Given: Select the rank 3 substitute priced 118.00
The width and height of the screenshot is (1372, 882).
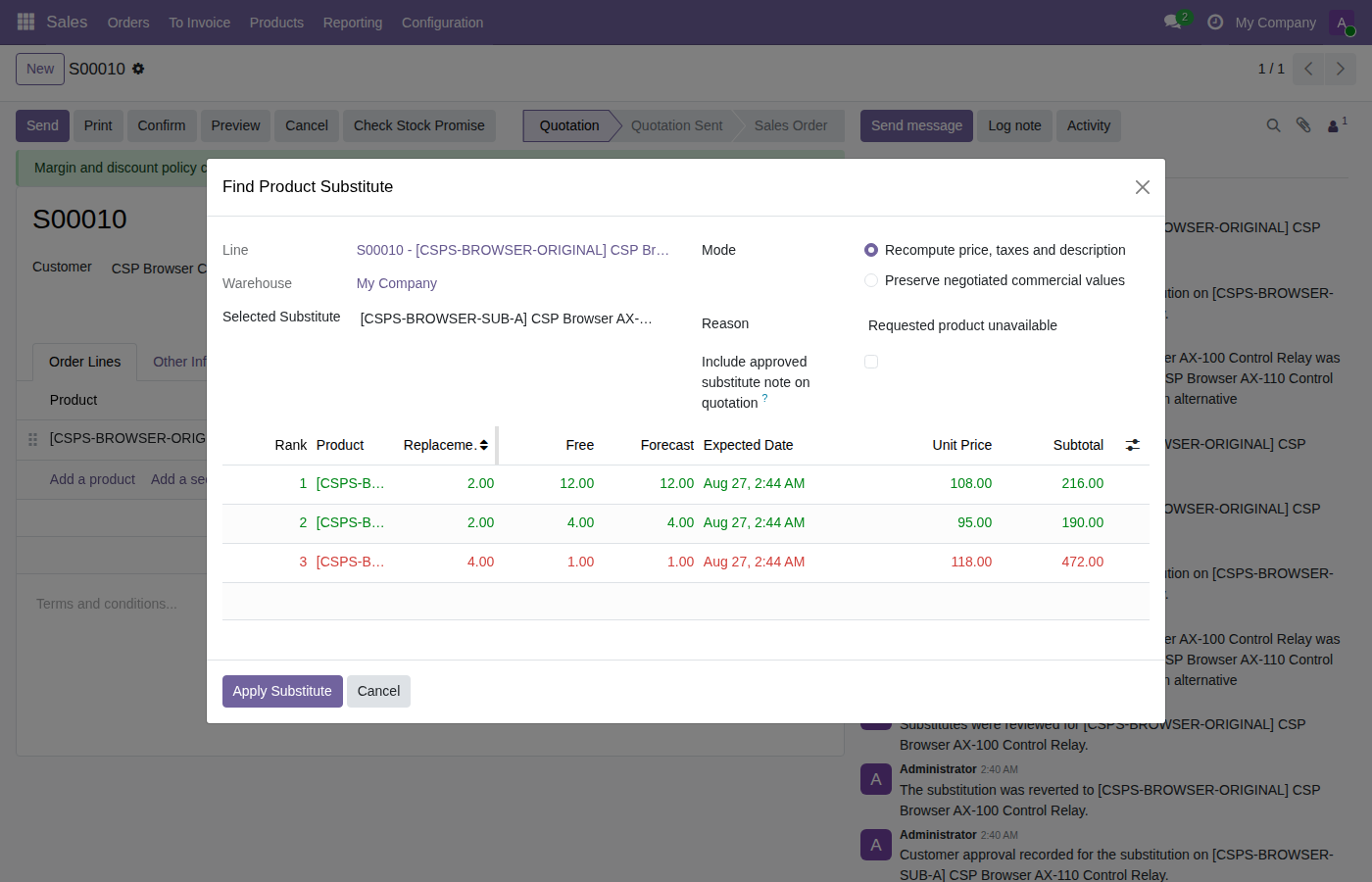Looking at the screenshot, I should tap(686, 563).
